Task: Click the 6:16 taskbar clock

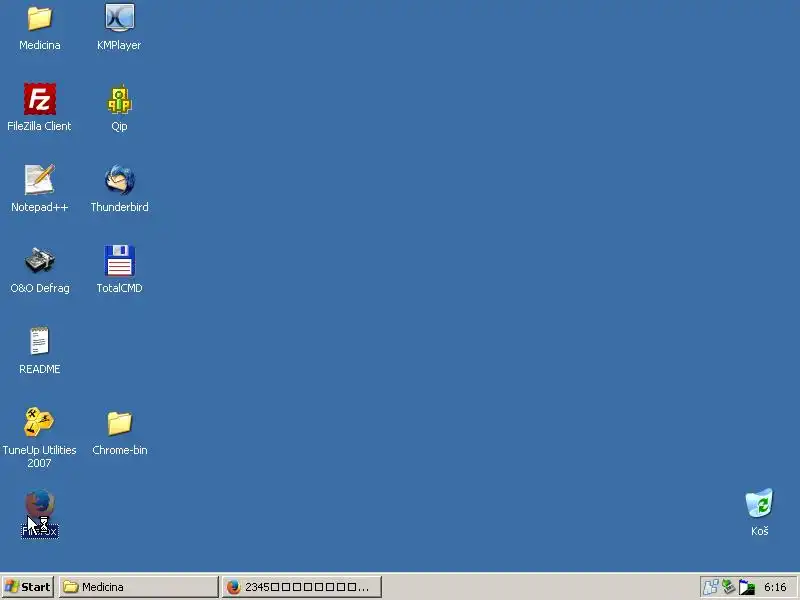Action: (x=775, y=587)
